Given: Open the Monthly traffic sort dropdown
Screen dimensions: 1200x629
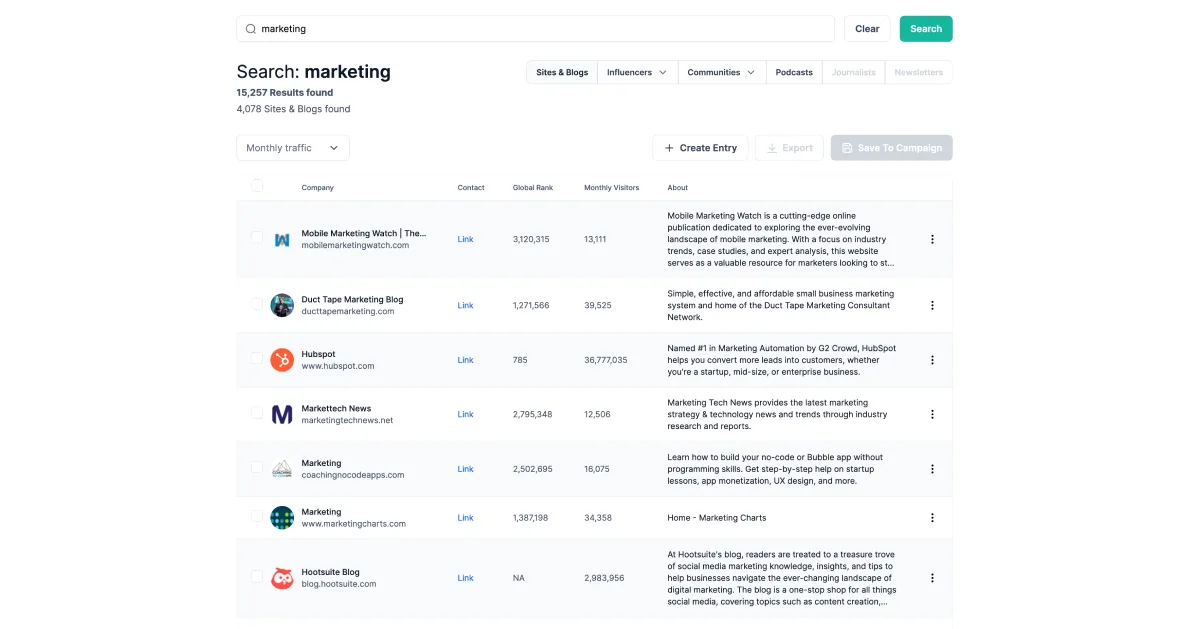Looking at the screenshot, I should click(293, 148).
